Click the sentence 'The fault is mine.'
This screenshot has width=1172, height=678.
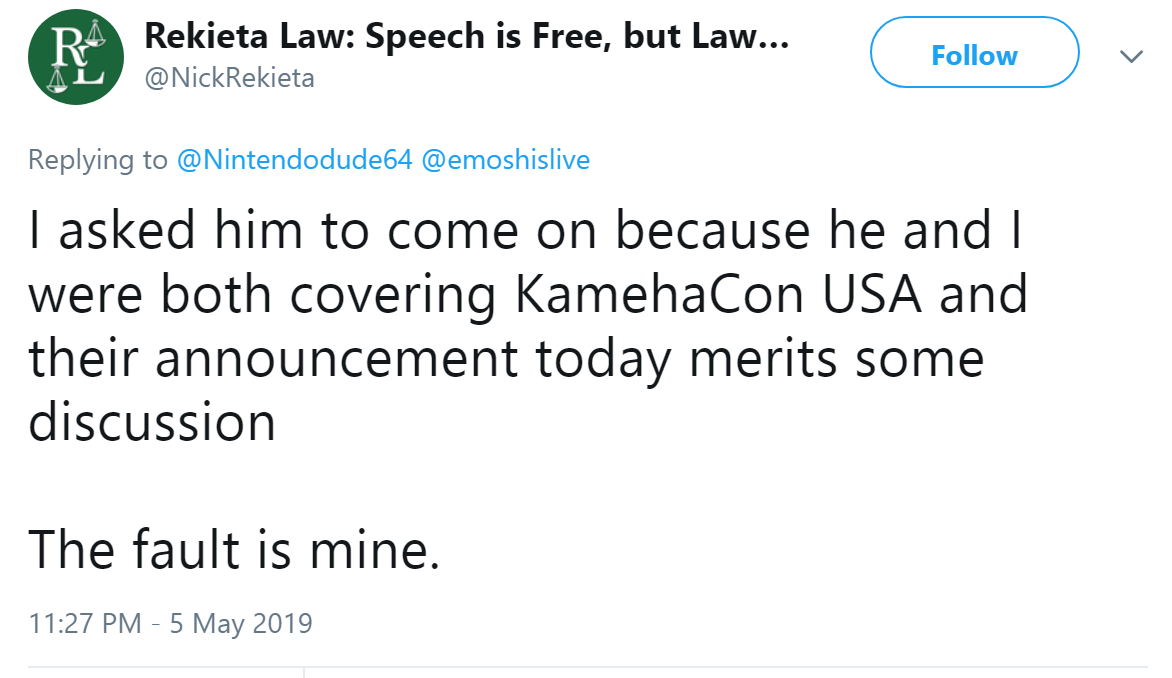[x=234, y=549]
